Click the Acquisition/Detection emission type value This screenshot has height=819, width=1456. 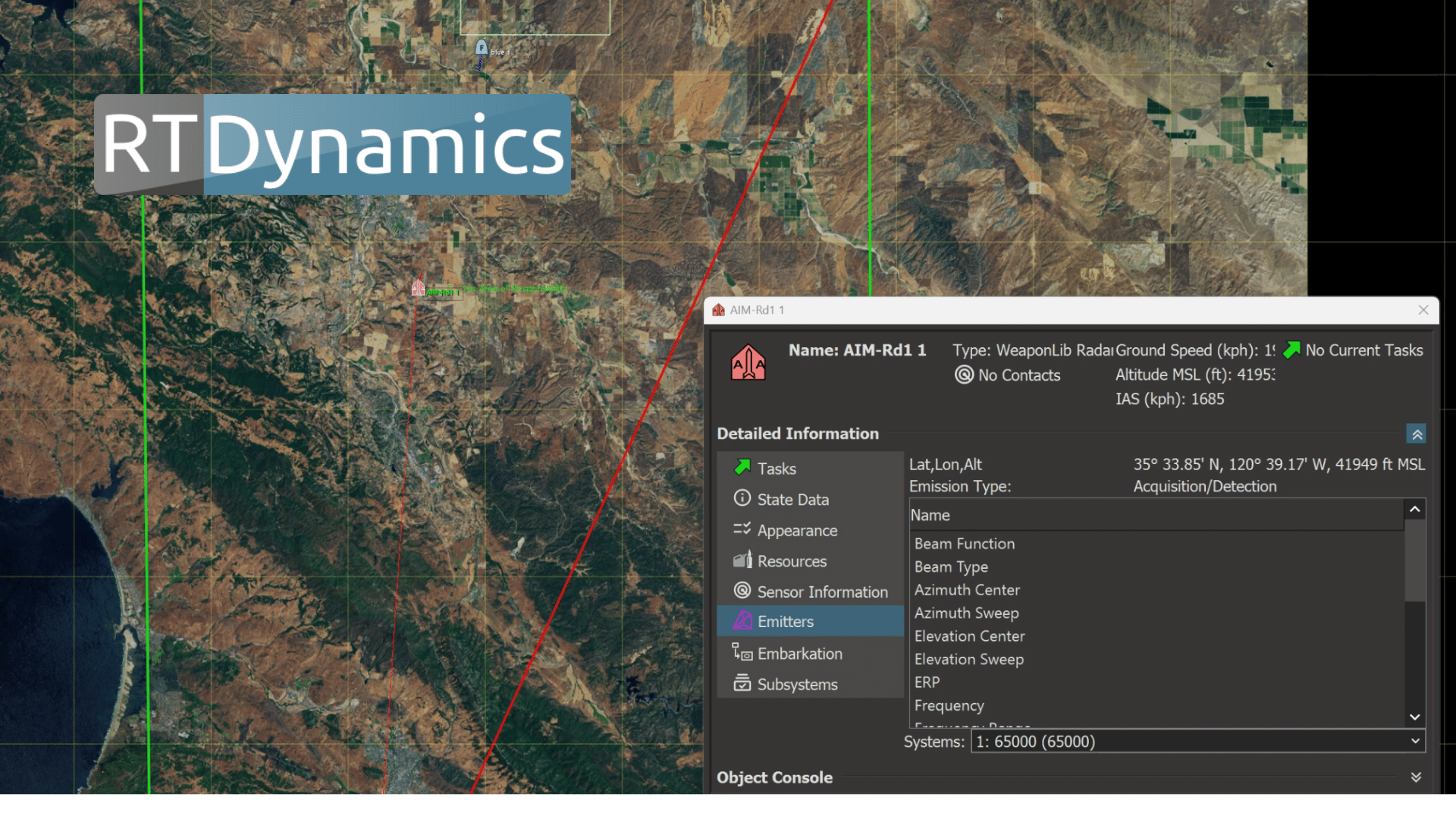point(1205,486)
